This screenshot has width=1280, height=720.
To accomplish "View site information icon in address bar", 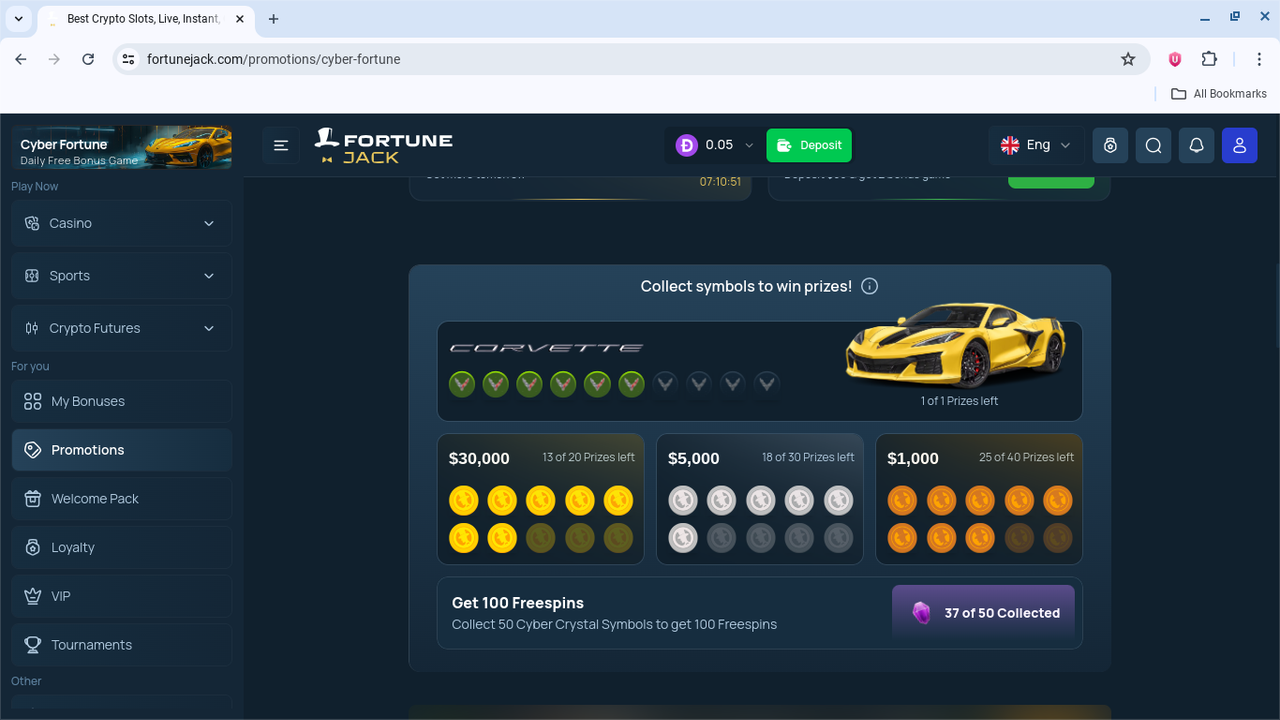I will [128, 59].
